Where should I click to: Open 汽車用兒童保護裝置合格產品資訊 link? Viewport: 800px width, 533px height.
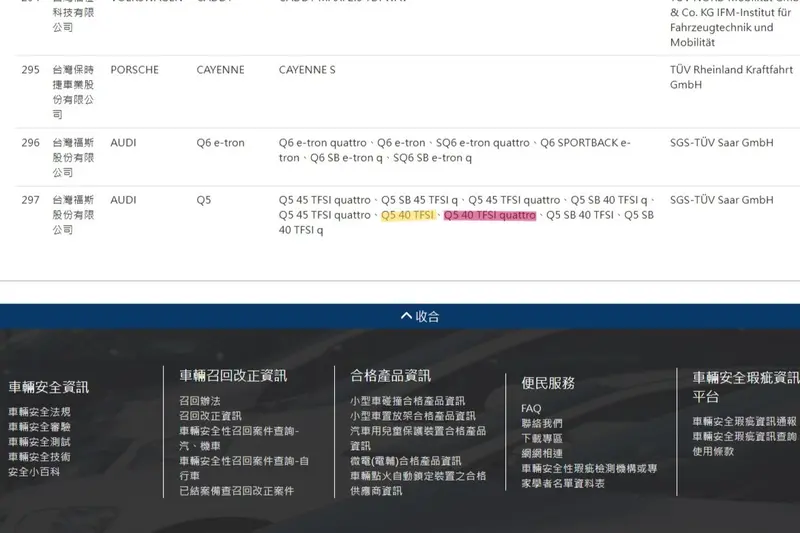(x=418, y=438)
